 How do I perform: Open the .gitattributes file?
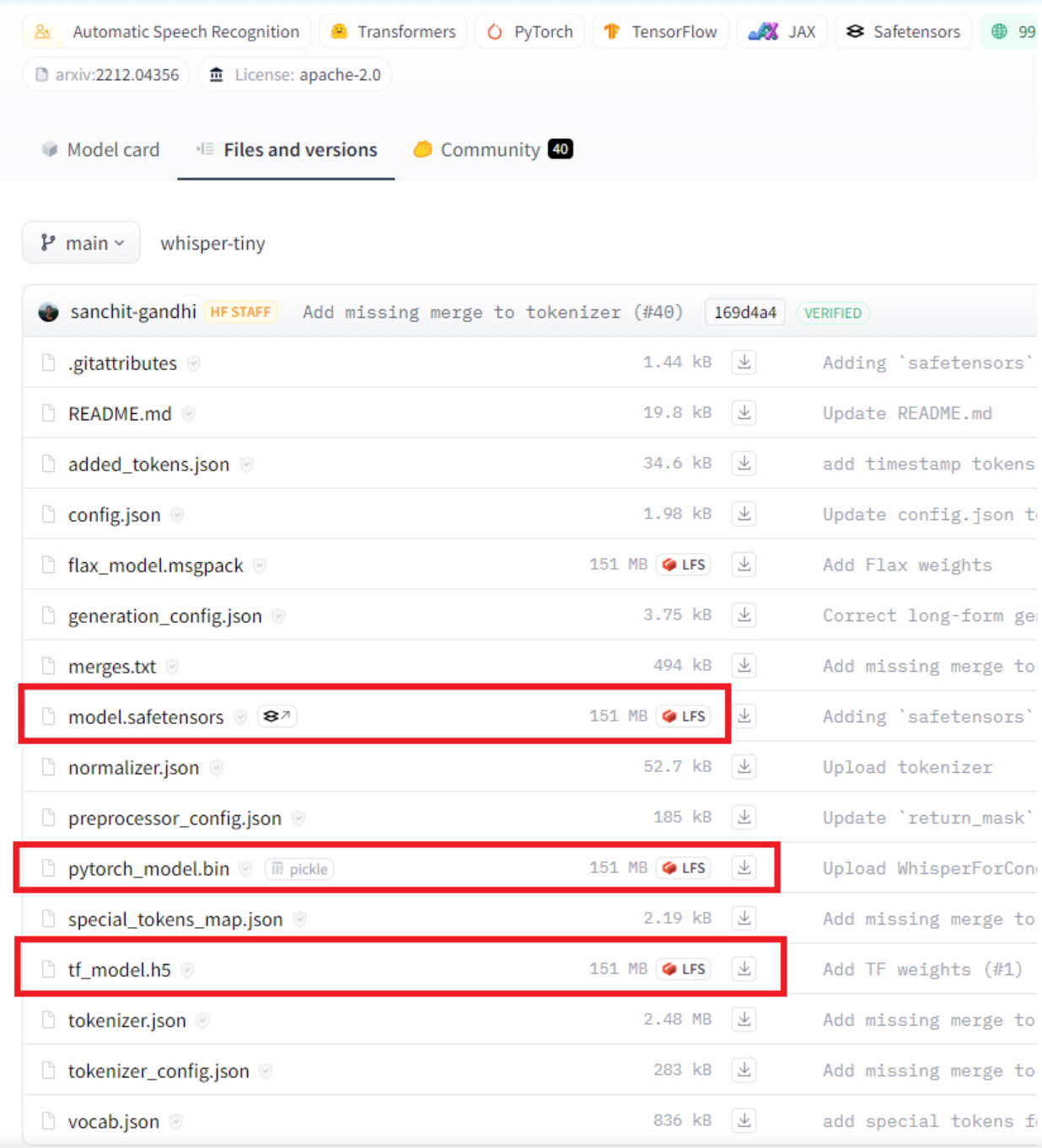[123, 363]
